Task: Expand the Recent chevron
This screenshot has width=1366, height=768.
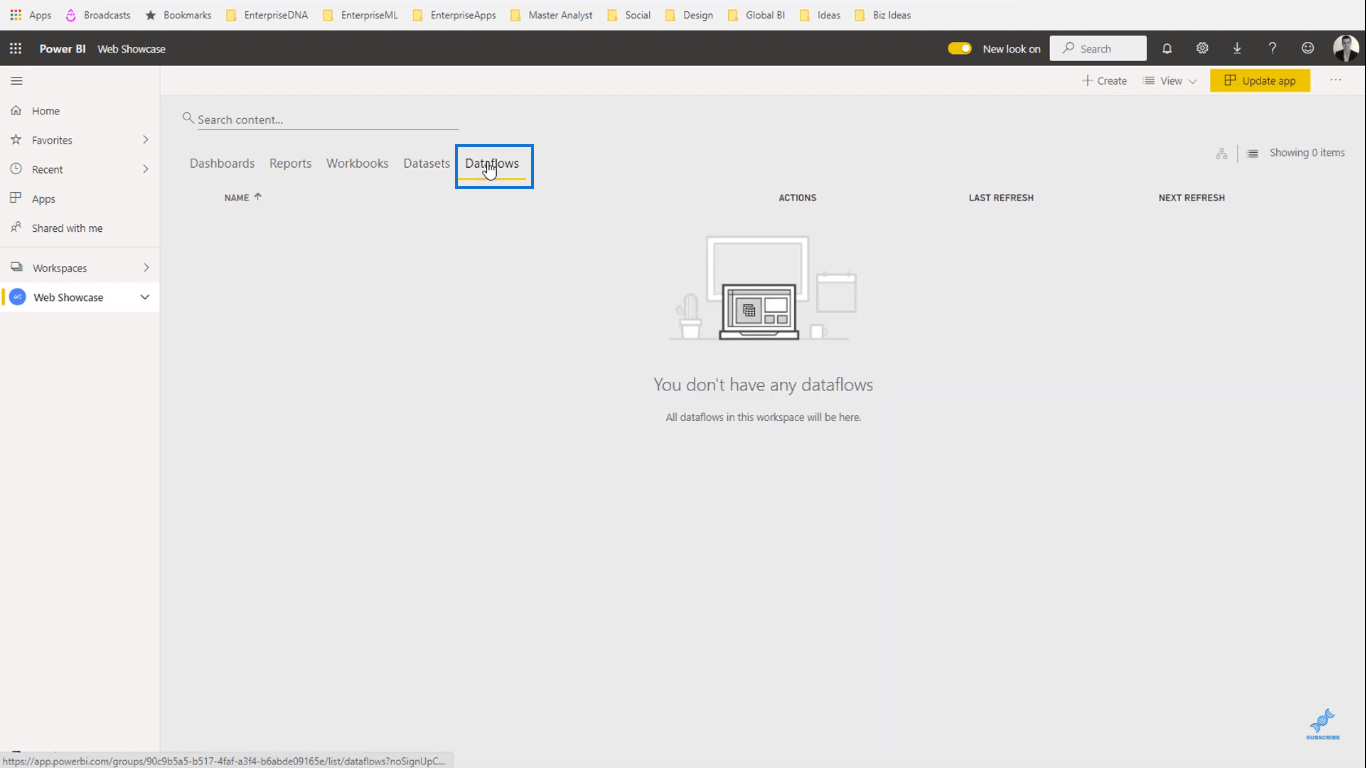Action: point(146,169)
